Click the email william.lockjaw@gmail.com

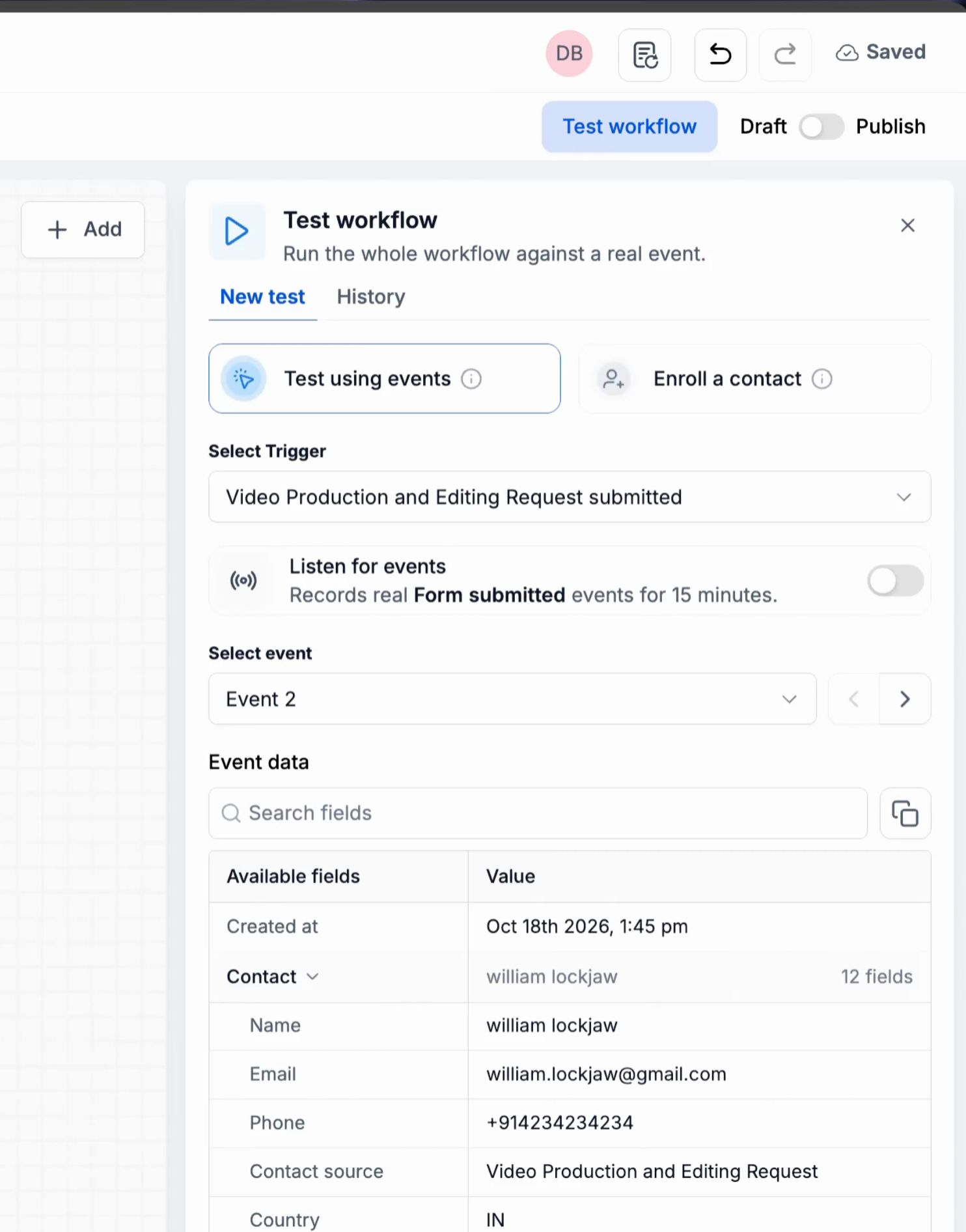click(x=606, y=1074)
